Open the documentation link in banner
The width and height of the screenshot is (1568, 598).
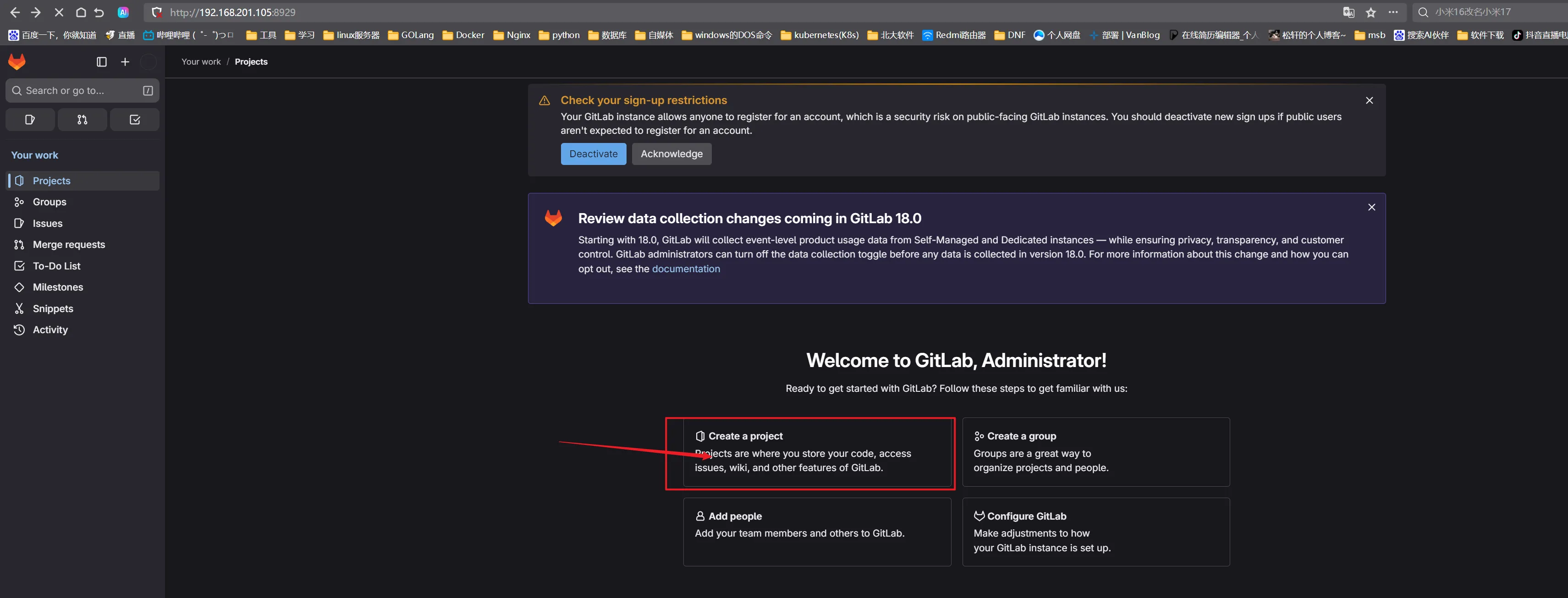pos(685,269)
